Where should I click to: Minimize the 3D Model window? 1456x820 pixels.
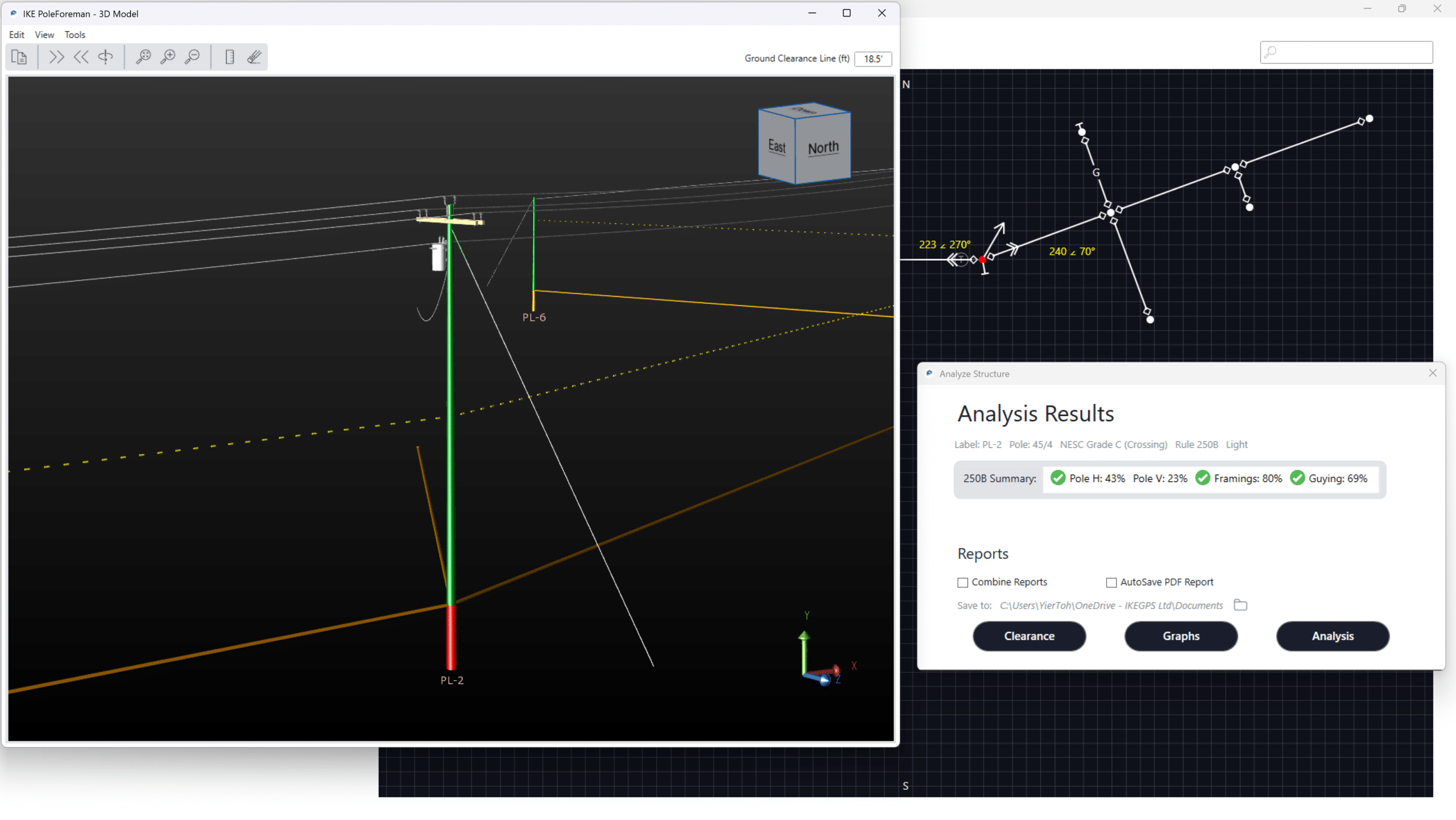pos(812,13)
